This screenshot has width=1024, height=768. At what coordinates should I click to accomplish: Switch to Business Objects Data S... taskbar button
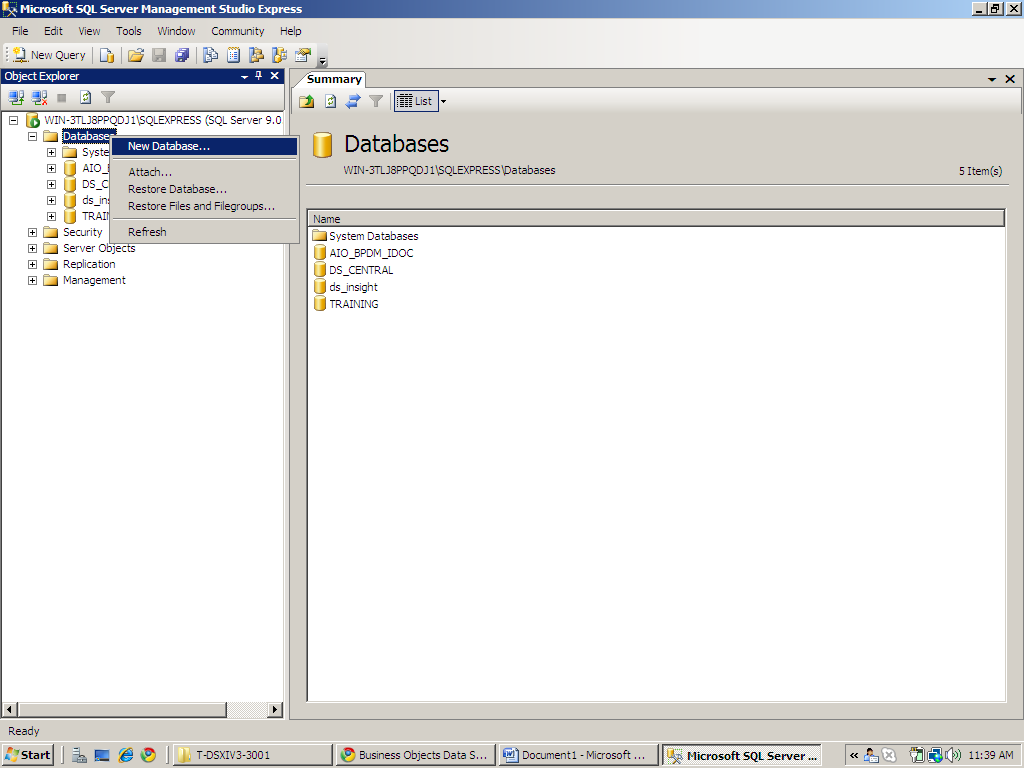click(415, 755)
